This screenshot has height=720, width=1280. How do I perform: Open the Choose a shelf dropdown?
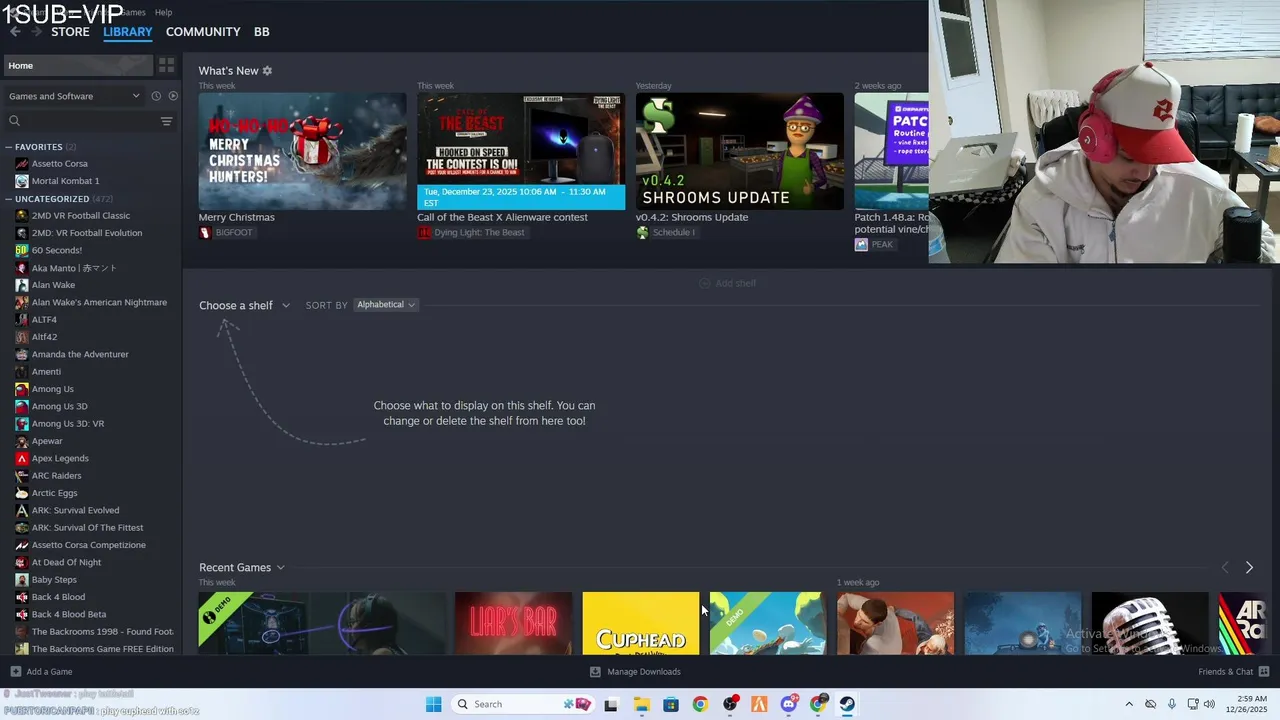click(244, 305)
